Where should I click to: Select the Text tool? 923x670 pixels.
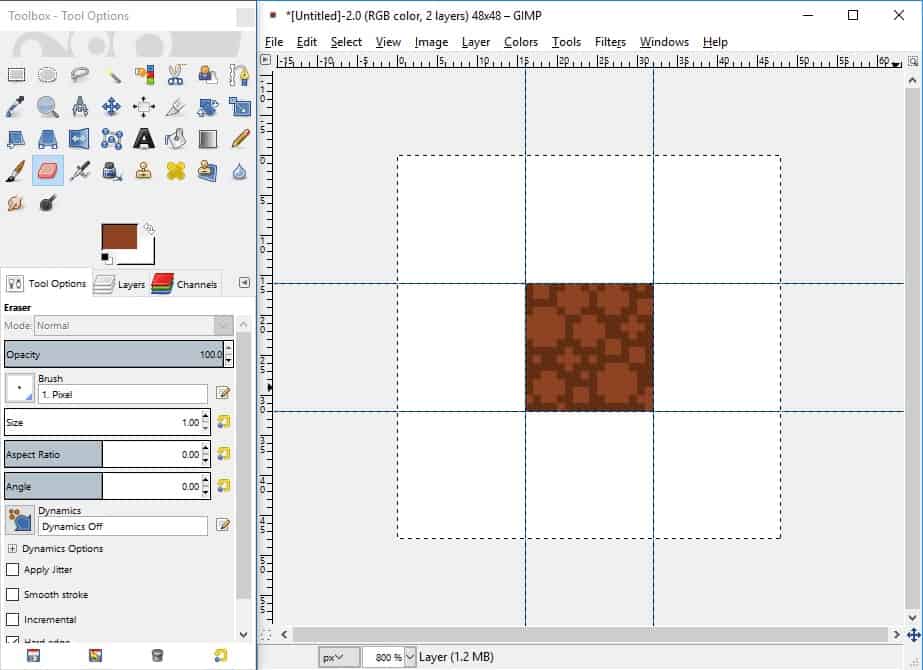pyautogui.click(x=144, y=139)
